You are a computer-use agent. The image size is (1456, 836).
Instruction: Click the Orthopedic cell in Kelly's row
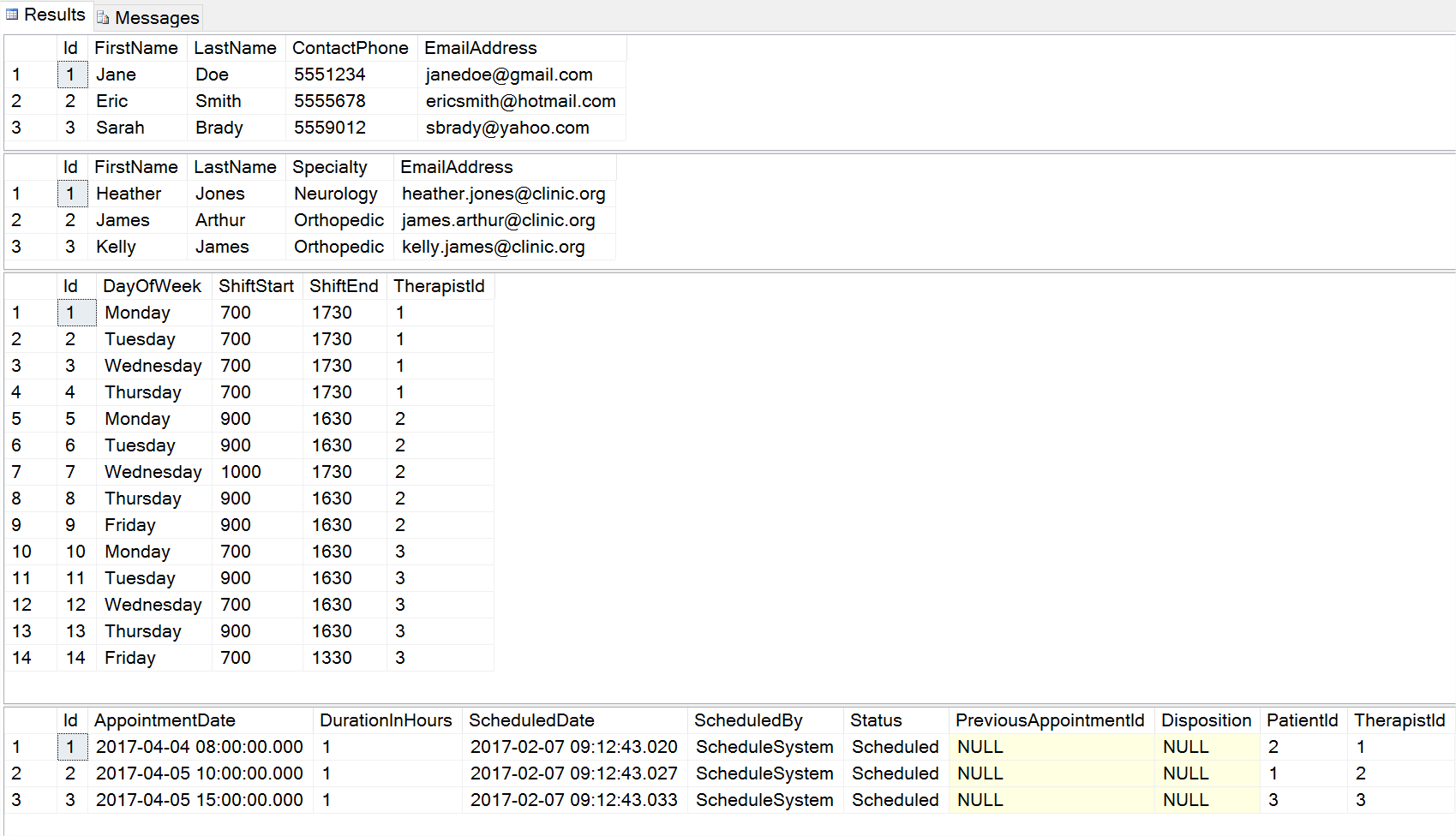[340, 247]
